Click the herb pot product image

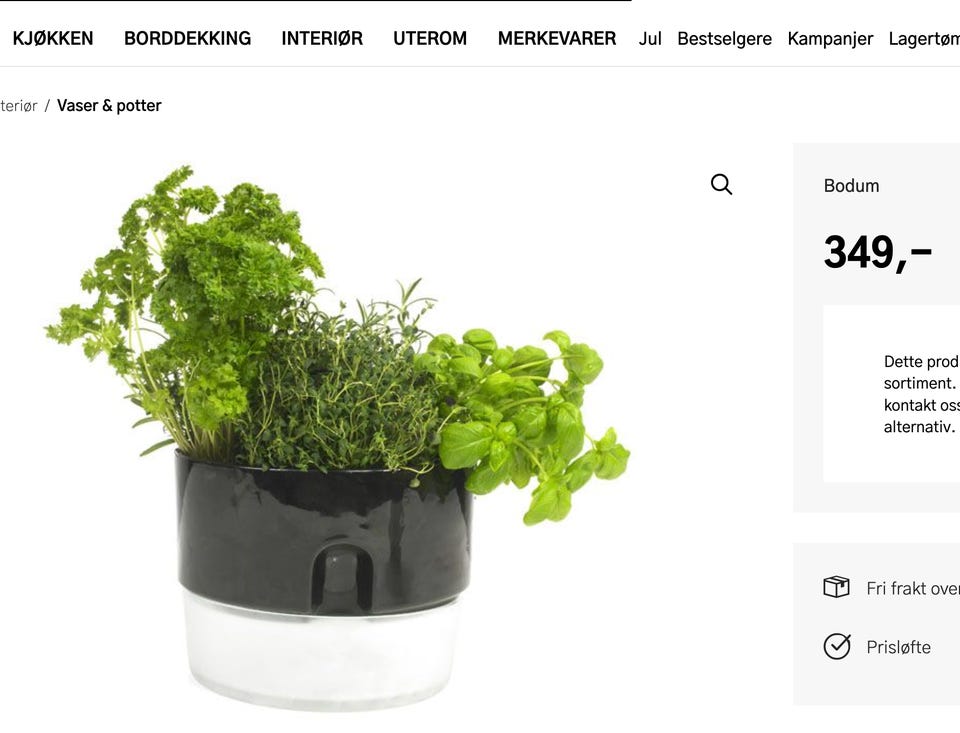(337, 438)
